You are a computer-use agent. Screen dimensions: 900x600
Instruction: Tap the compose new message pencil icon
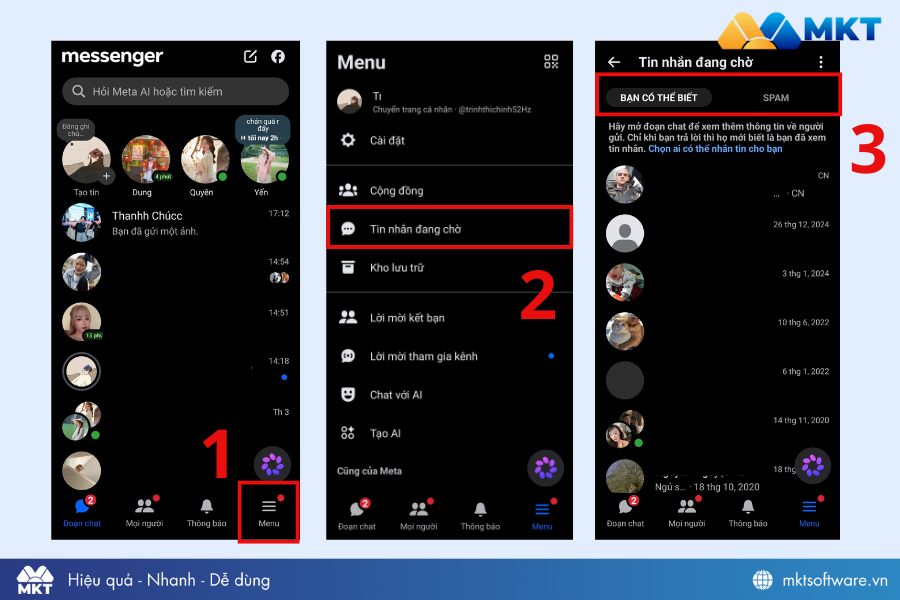(x=250, y=56)
